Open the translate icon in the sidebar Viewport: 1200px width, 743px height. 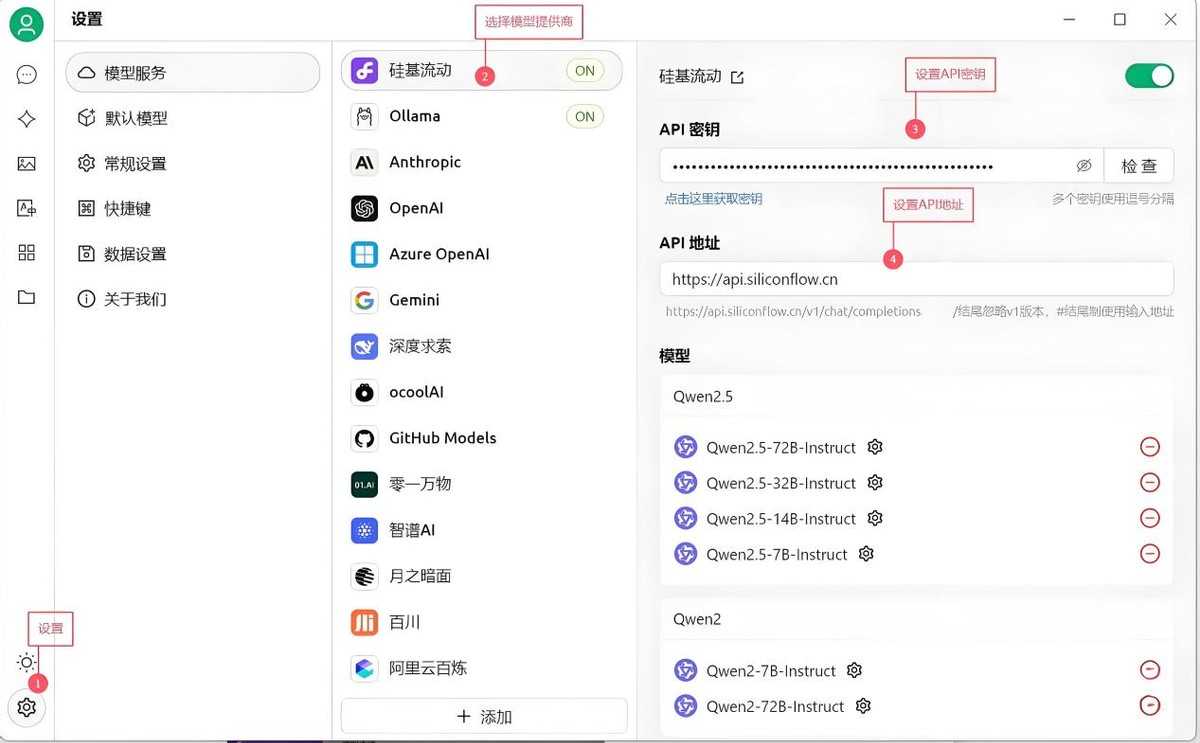pyautogui.click(x=27, y=208)
